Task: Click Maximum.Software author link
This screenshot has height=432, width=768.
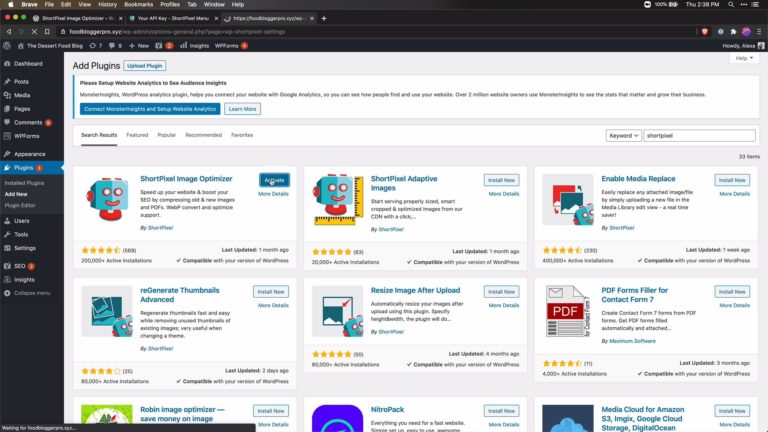Action: click(x=632, y=341)
